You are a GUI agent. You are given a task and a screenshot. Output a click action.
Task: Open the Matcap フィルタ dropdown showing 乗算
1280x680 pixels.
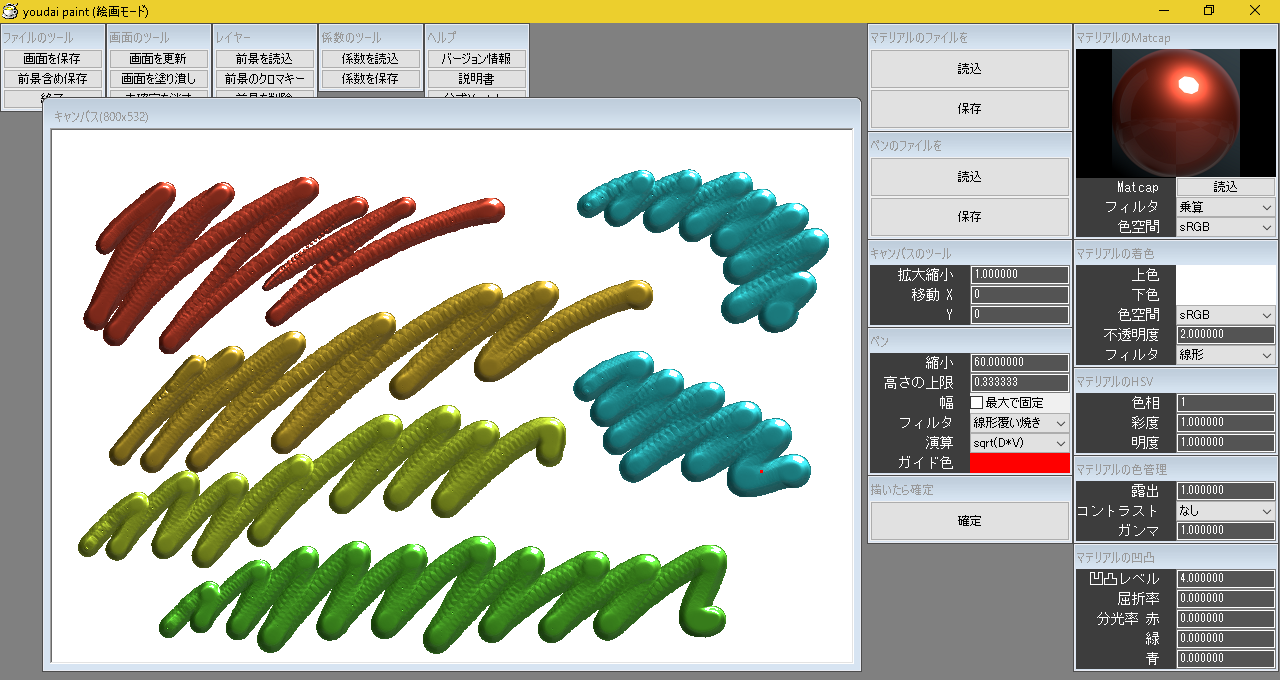(1225, 207)
